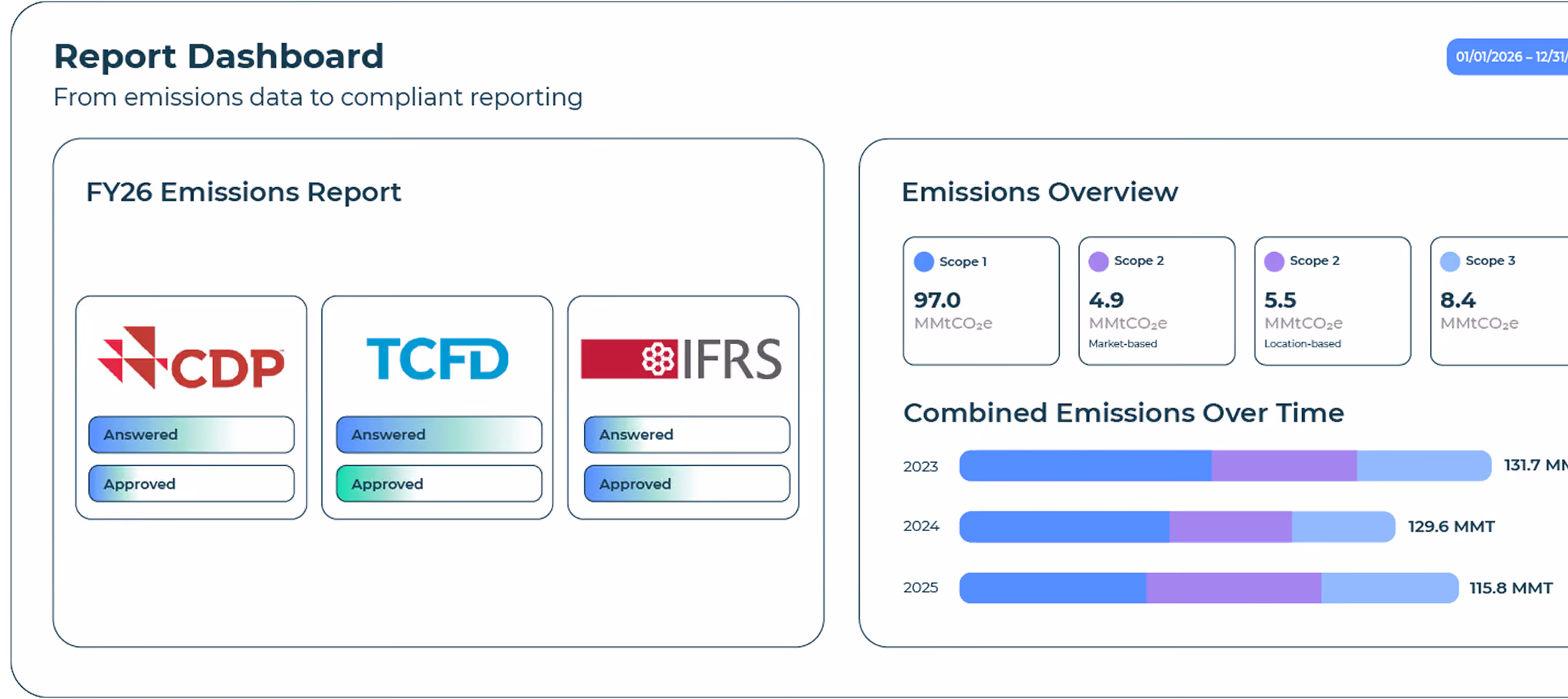
Task: Click the 115.8 MMT total for 2025
Action: click(x=1511, y=588)
